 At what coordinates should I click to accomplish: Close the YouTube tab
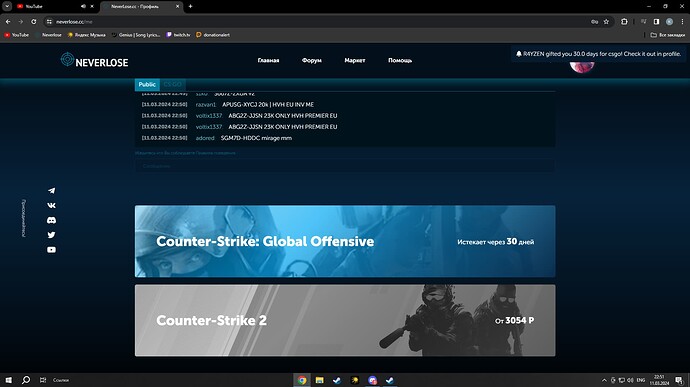[x=92, y=7]
